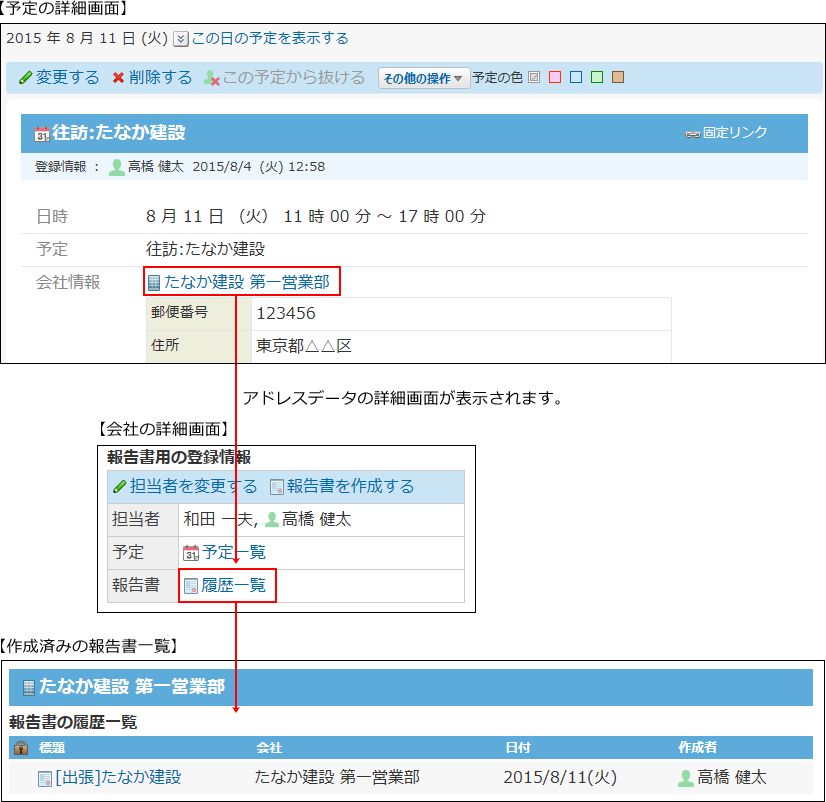Click building icon beside たなか建設 第一営業部 link

[154, 283]
